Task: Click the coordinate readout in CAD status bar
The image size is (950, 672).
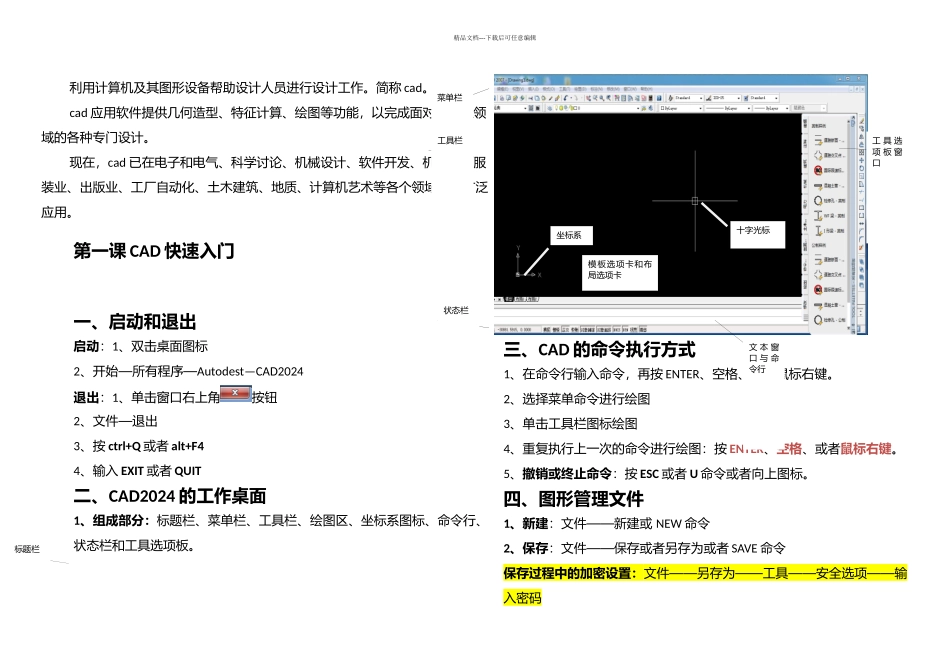Action: [514, 329]
